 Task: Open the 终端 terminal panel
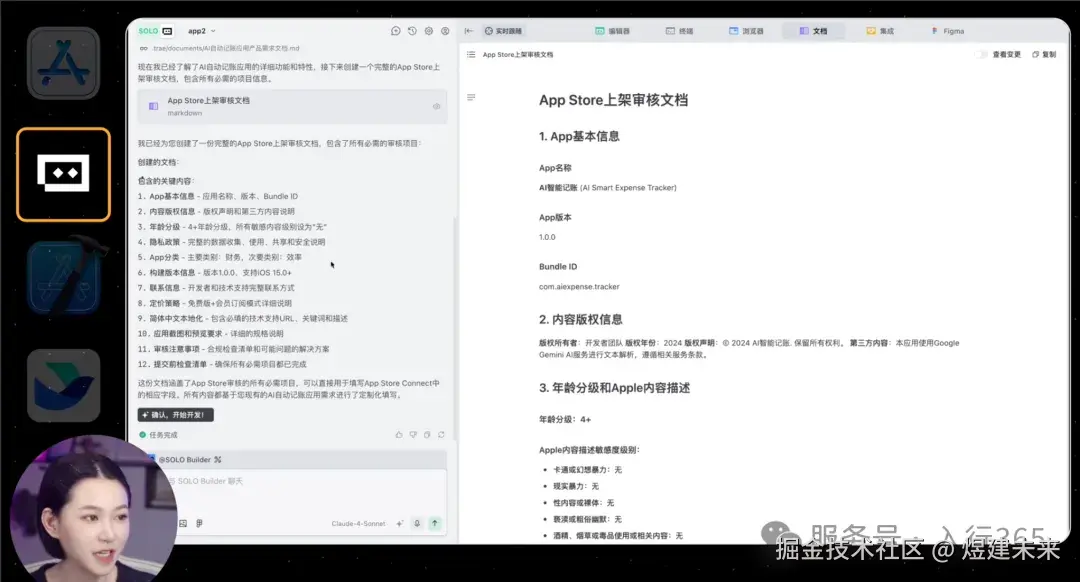tap(679, 30)
